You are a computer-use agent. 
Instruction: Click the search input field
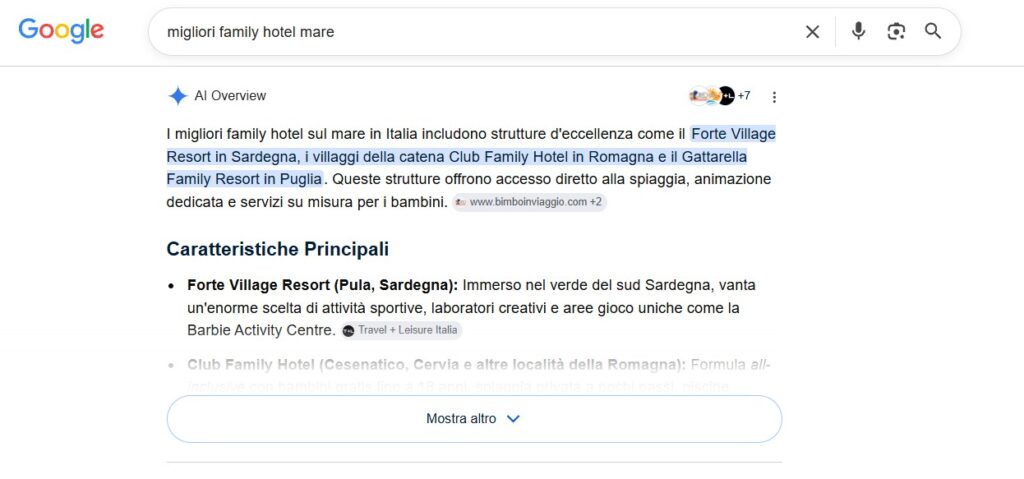[x=480, y=31]
